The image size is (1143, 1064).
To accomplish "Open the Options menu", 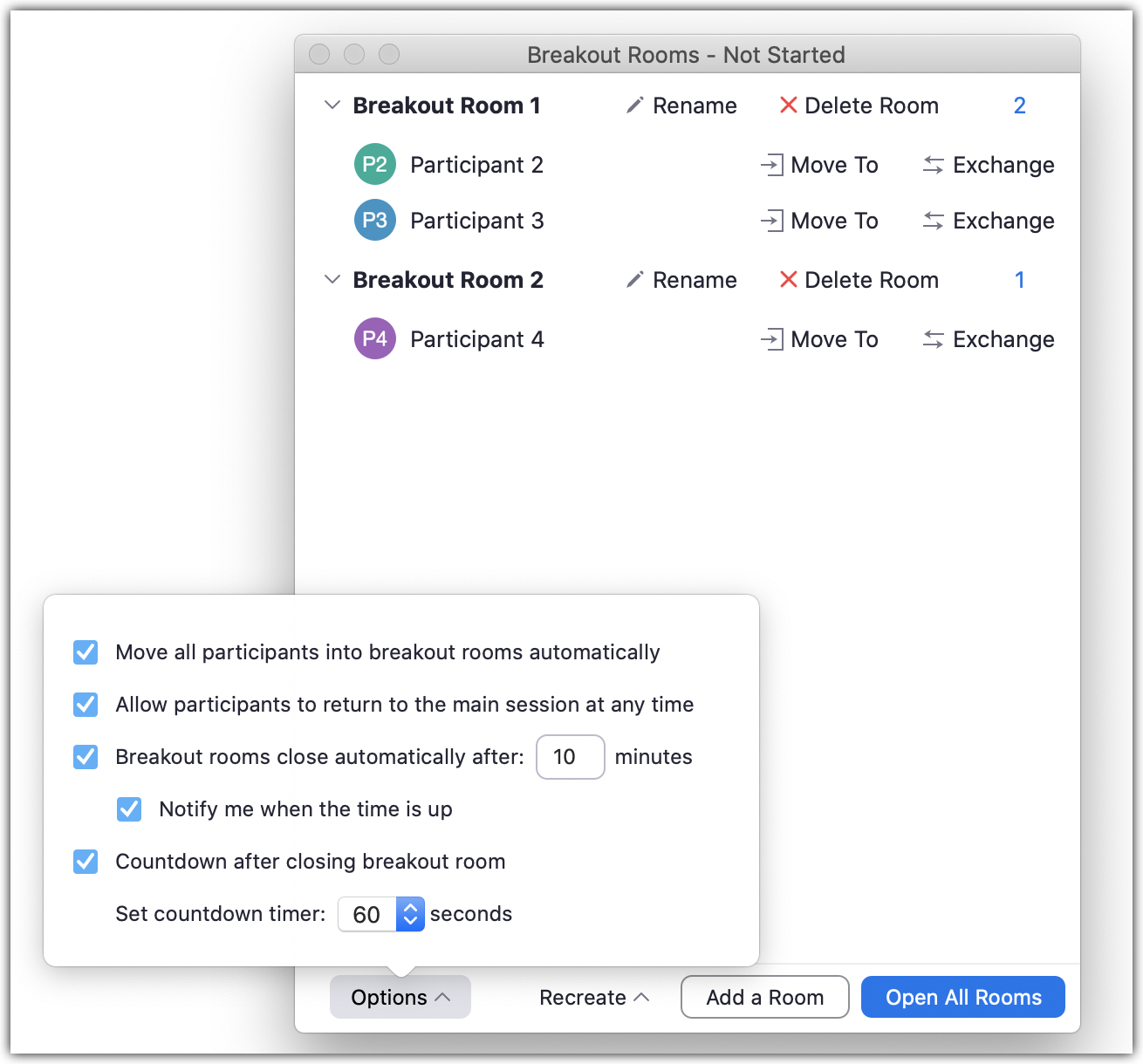I will (x=400, y=997).
